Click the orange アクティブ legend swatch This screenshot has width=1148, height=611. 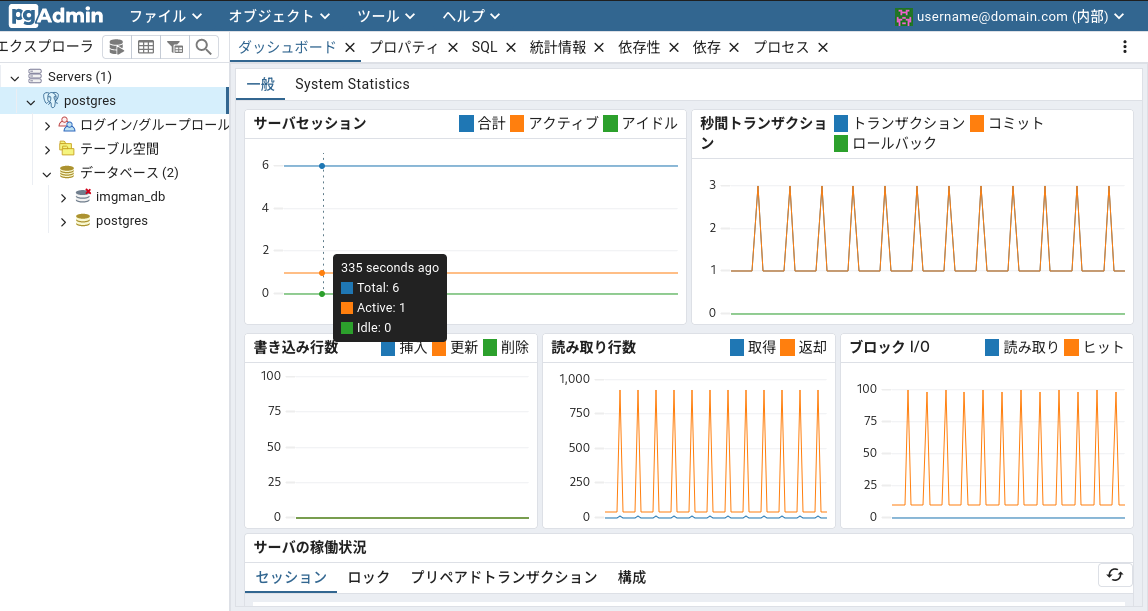click(x=517, y=124)
